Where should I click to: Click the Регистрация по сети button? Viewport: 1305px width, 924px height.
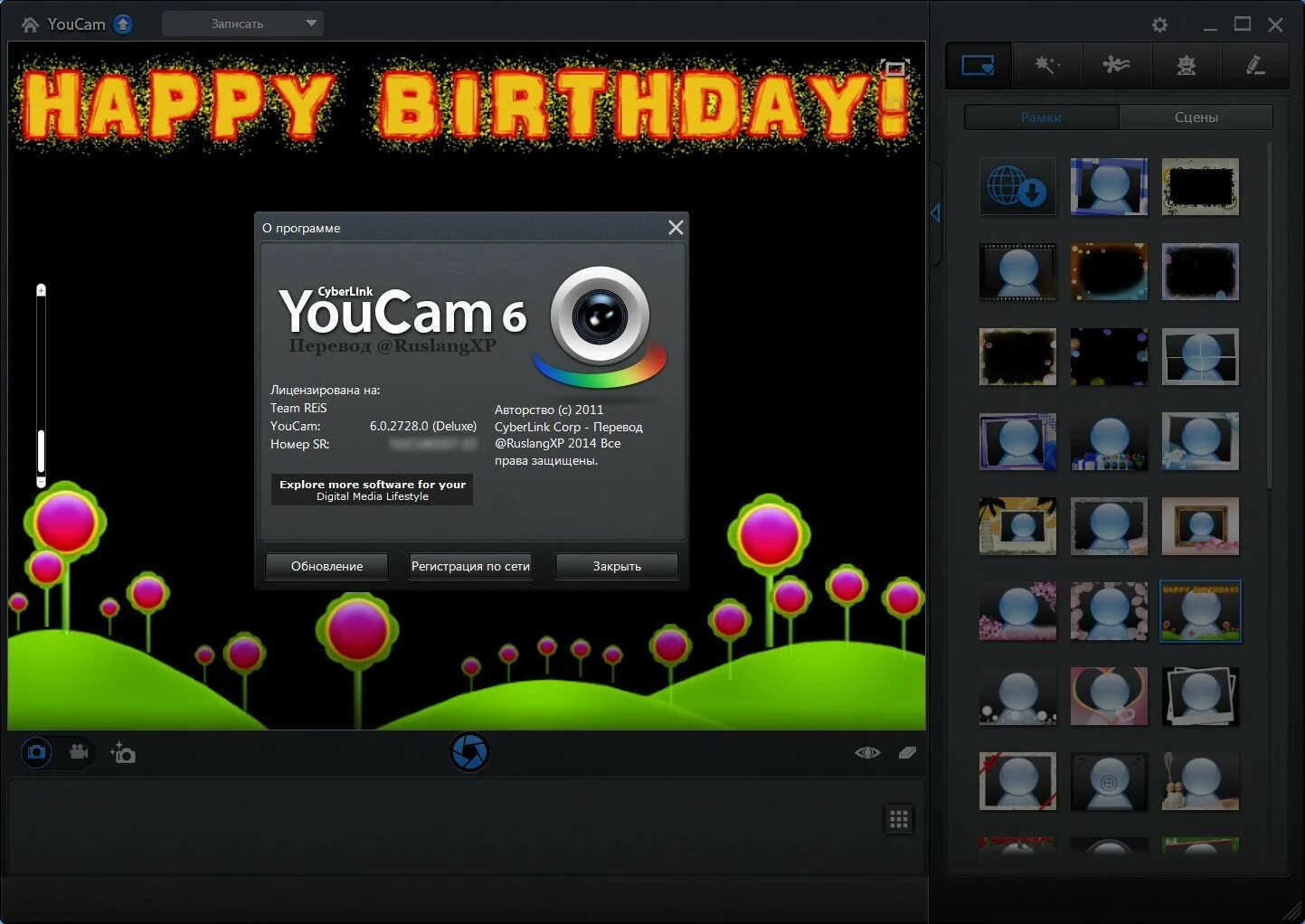click(x=470, y=566)
